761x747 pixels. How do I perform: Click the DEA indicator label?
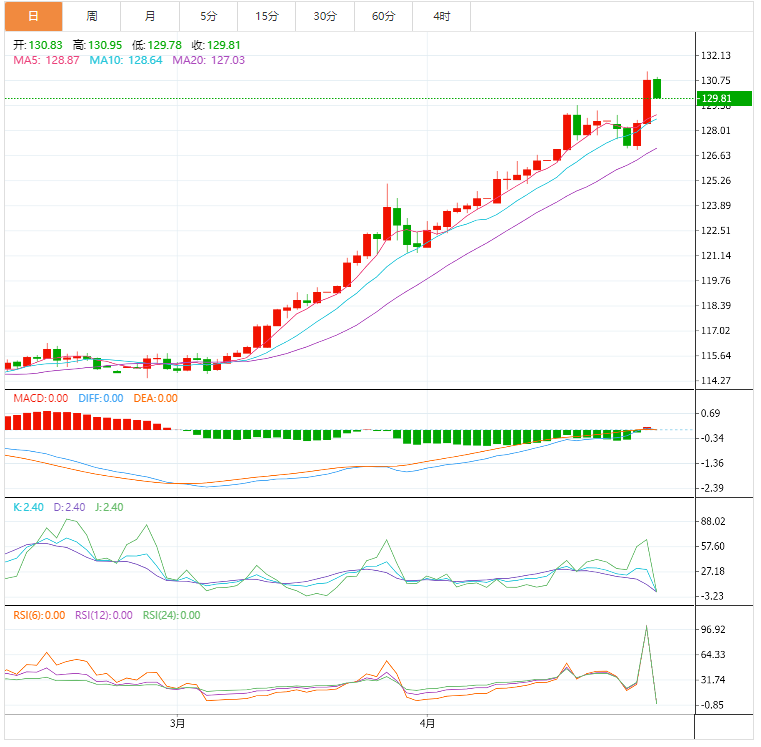[154, 398]
